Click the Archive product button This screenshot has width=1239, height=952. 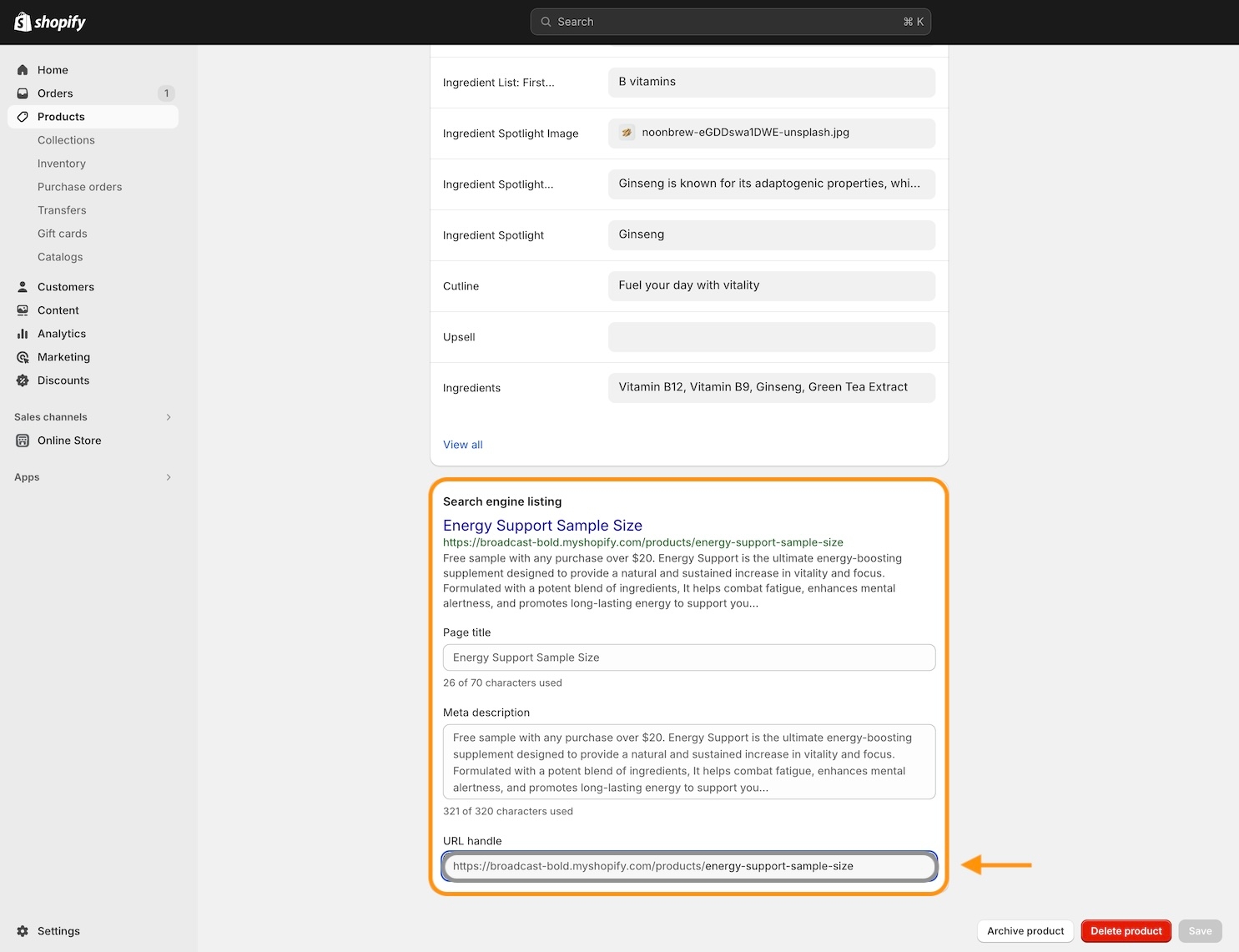tap(1025, 931)
